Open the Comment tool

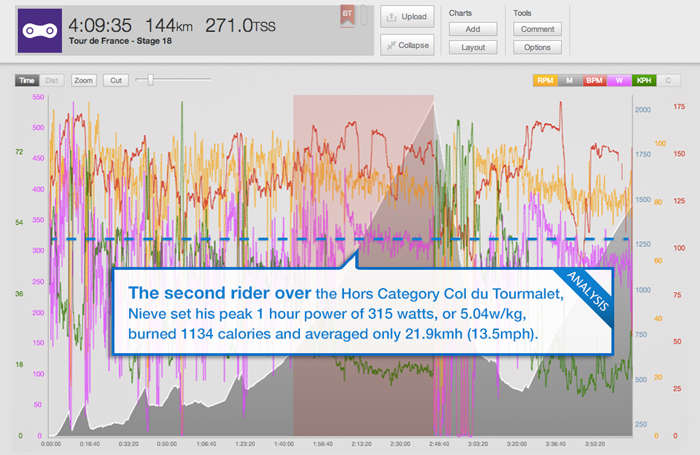tap(537, 29)
